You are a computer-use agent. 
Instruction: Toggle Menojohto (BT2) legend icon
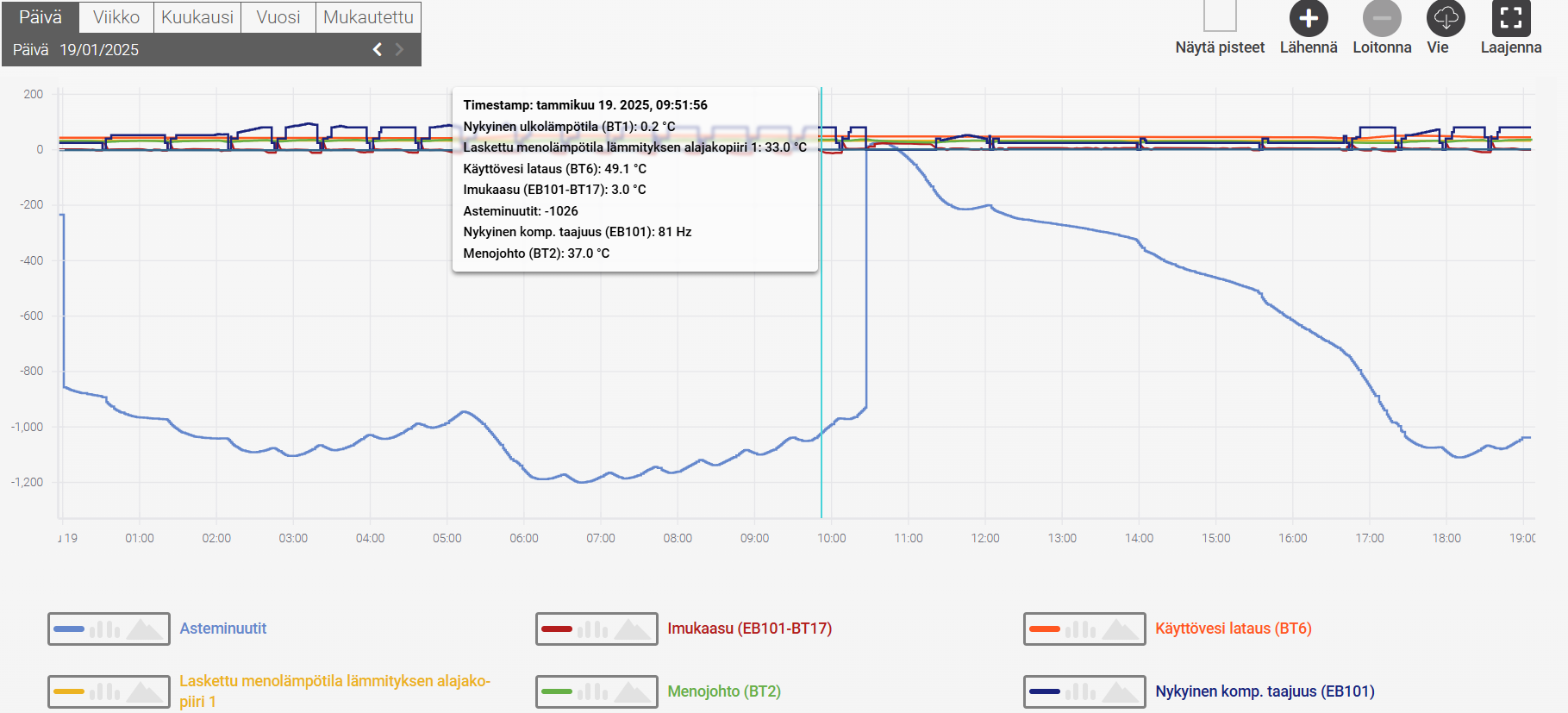[597, 691]
